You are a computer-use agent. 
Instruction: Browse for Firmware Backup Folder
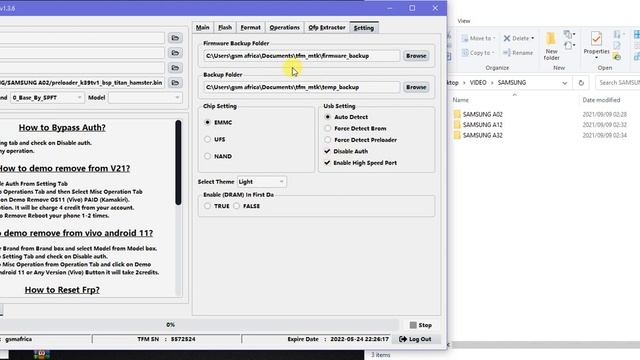[416, 56]
